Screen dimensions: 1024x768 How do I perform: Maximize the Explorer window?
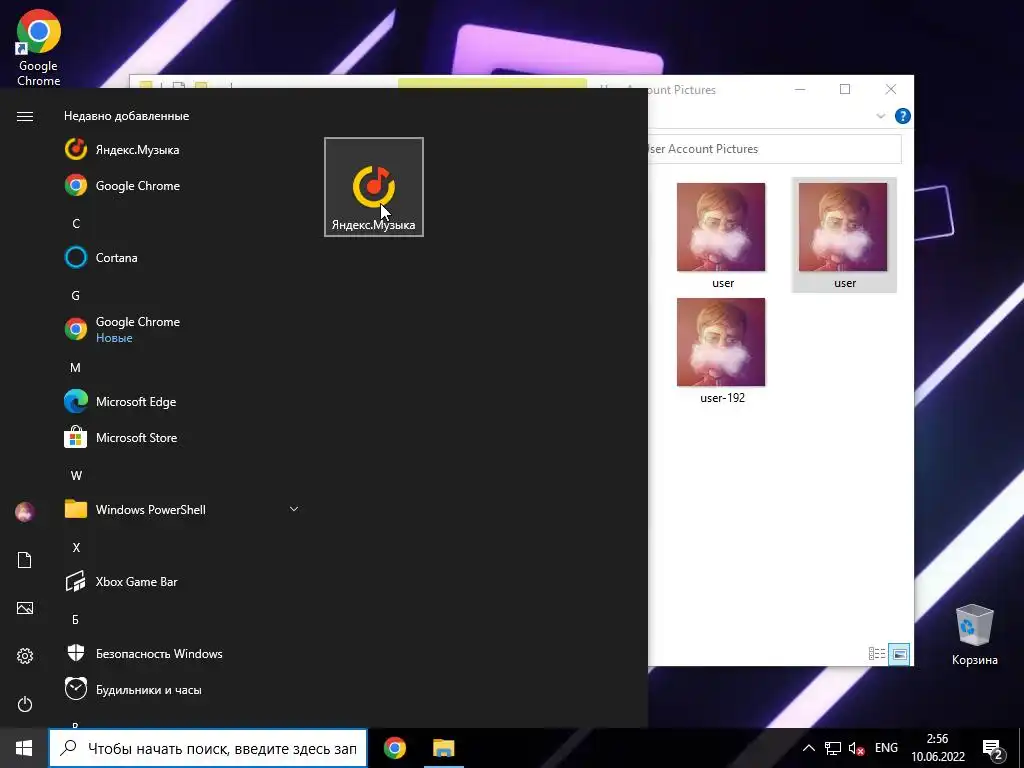click(x=845, y=89)
